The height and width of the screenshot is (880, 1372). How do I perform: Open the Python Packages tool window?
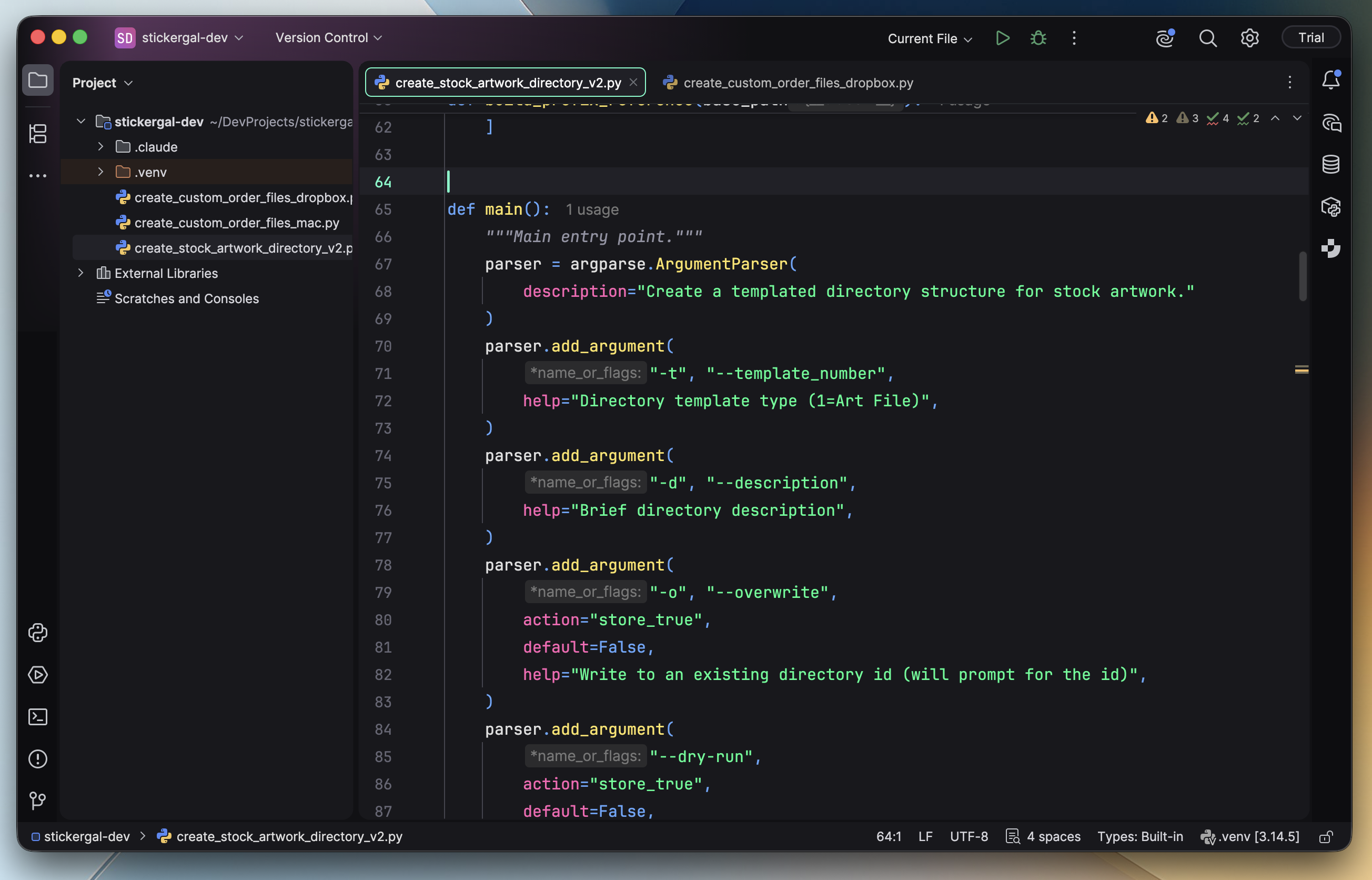pyautogui.click(x=1331, y=206)
